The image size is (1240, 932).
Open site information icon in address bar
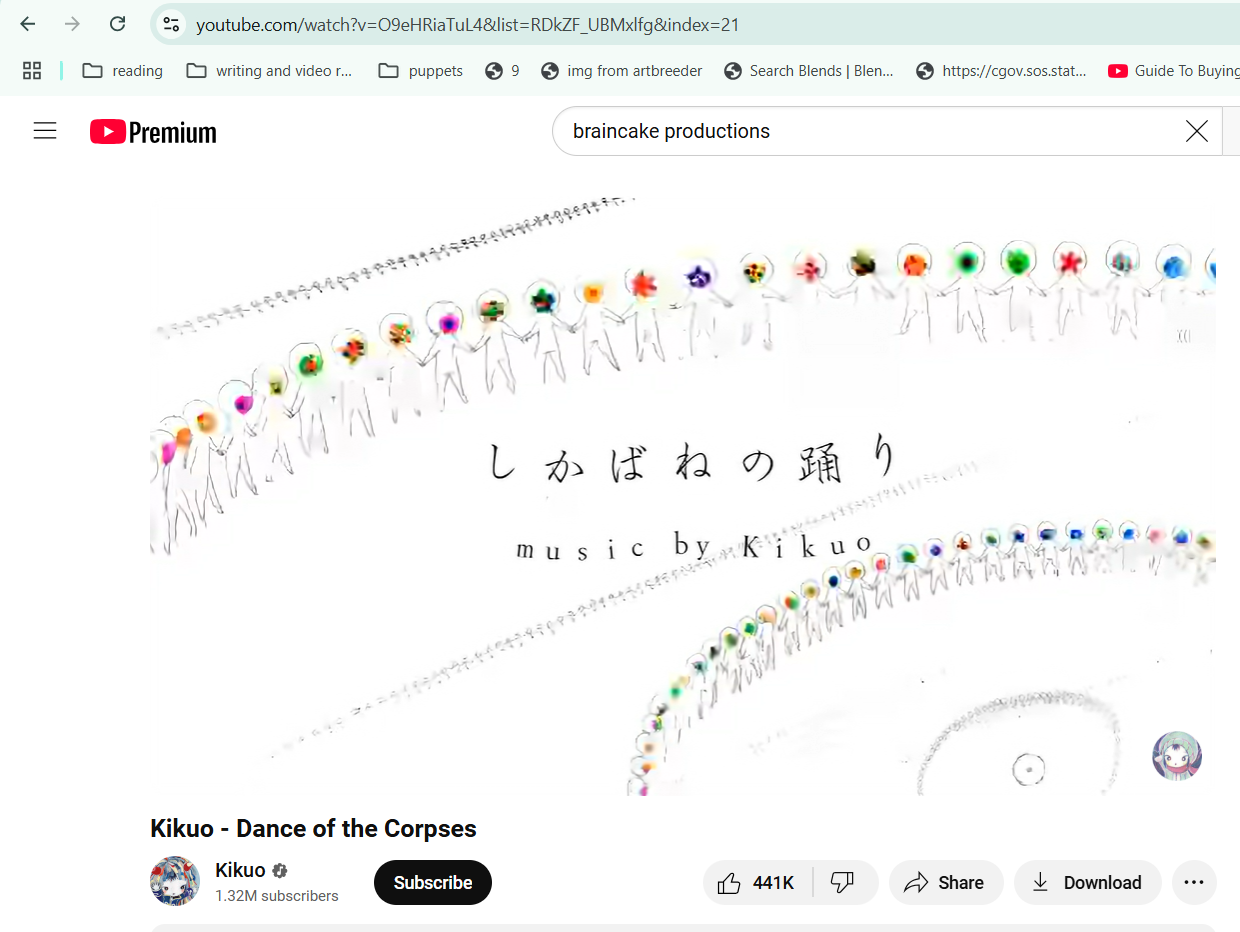[172, 24]
